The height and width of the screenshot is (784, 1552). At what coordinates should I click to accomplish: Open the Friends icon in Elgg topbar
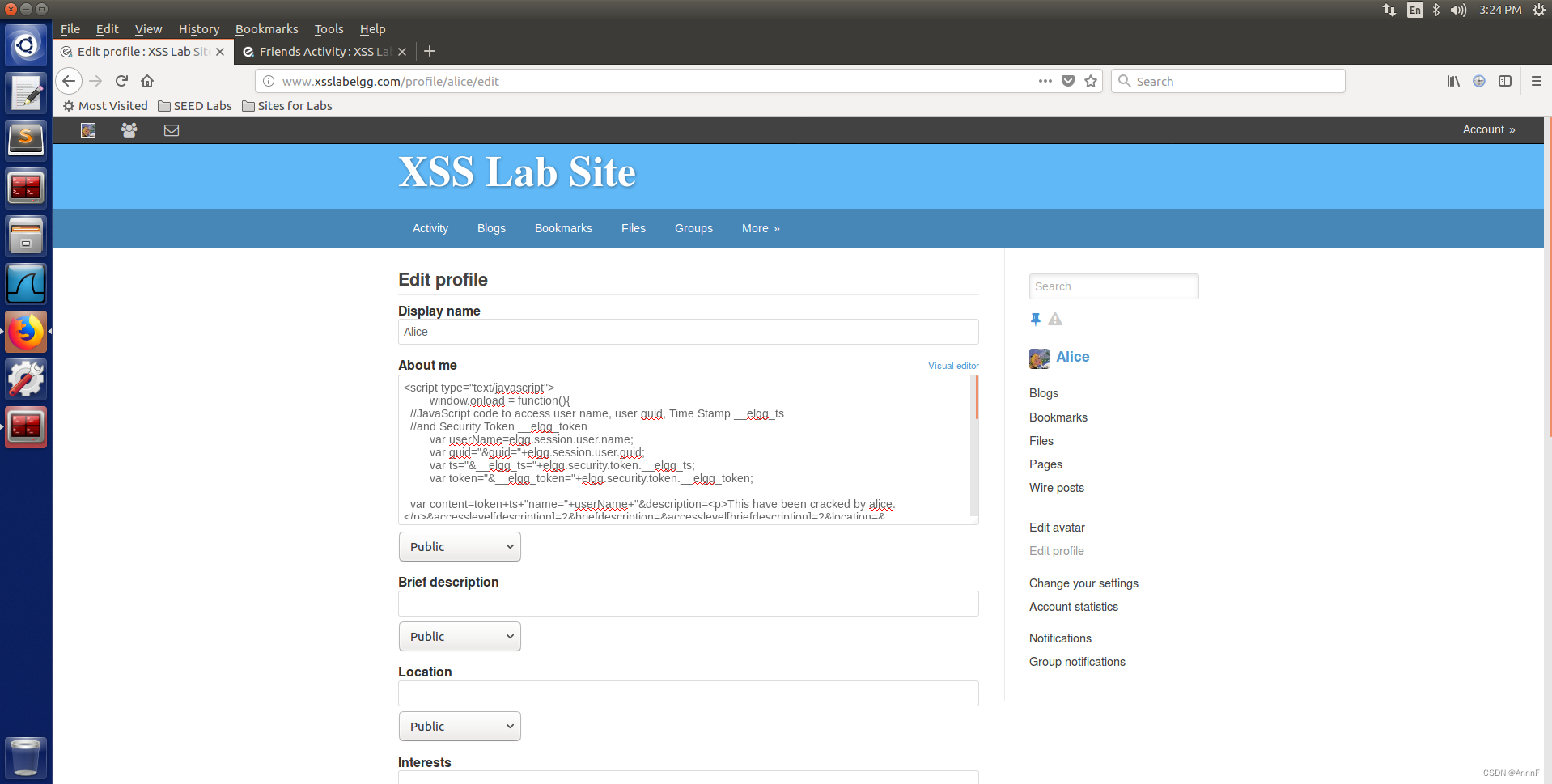129,130
